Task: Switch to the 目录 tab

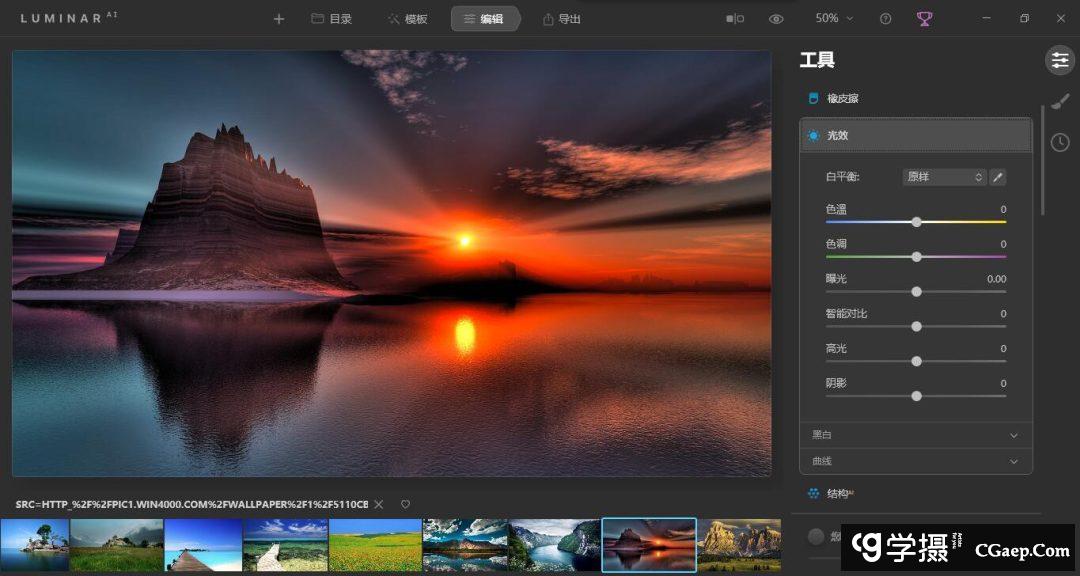Action: [331, 19]
